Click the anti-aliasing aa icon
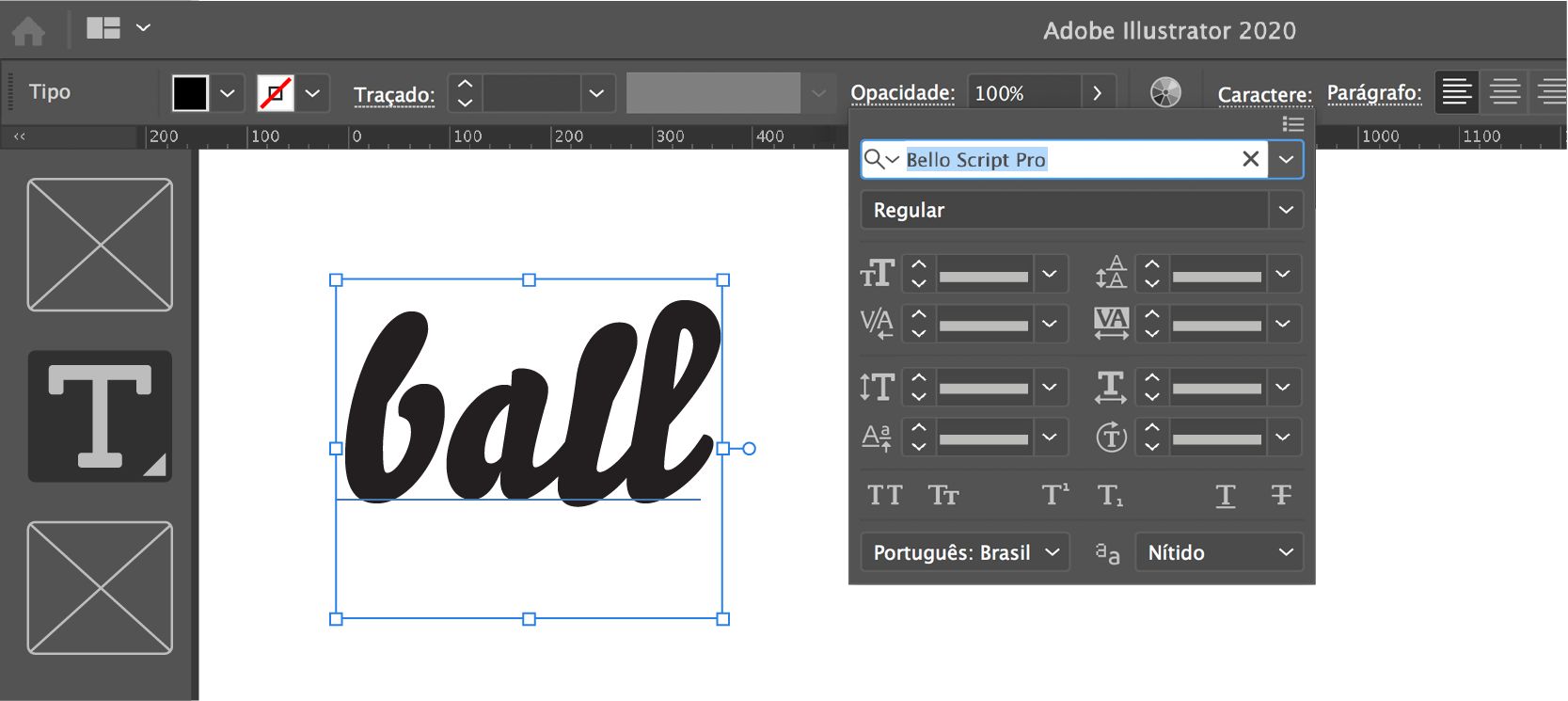1568x701 pixels. tap(1107, 552)
